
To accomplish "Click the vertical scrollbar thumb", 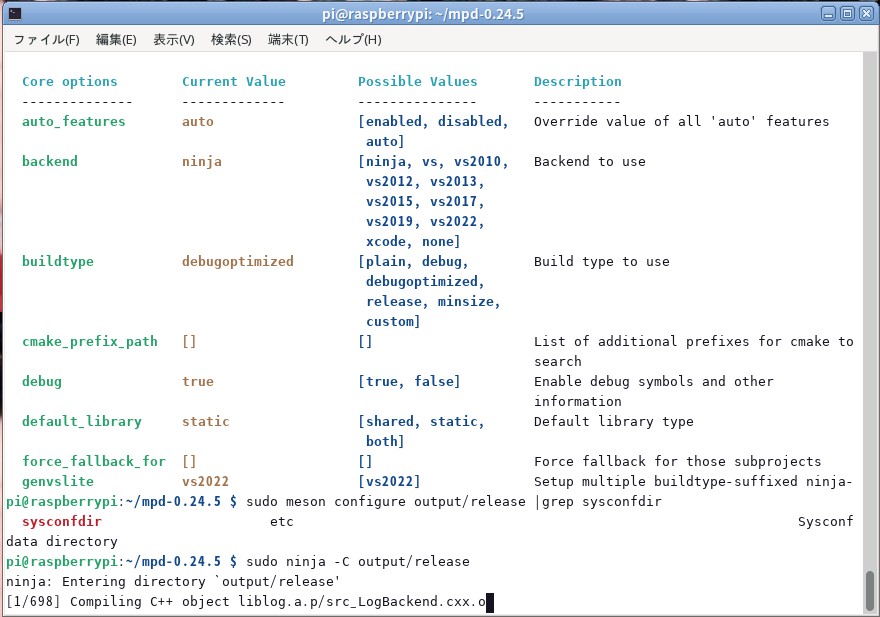I will click(x=870, y=588).
